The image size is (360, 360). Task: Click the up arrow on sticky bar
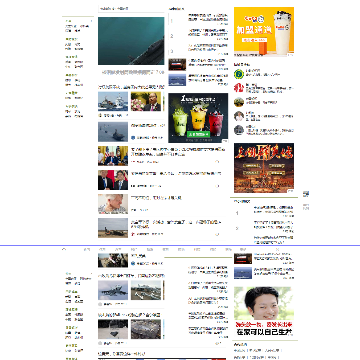pos(64,249)
